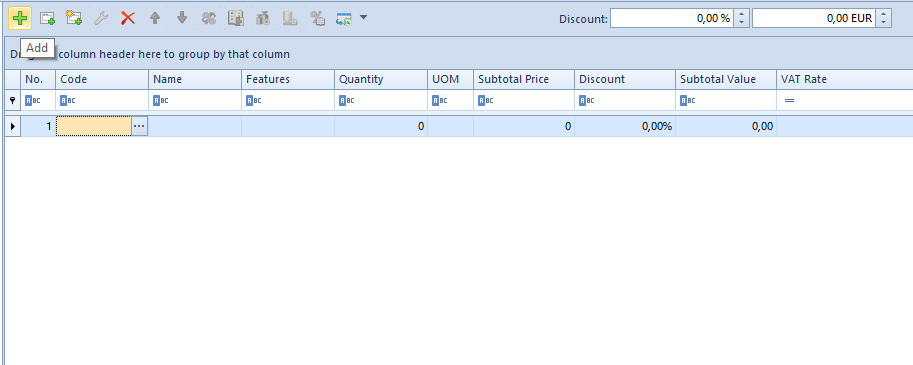The height and width of the screenshot is (365, 913).
Task: Open filter condition icon under UOM column
Action: [x=439, y=101]
